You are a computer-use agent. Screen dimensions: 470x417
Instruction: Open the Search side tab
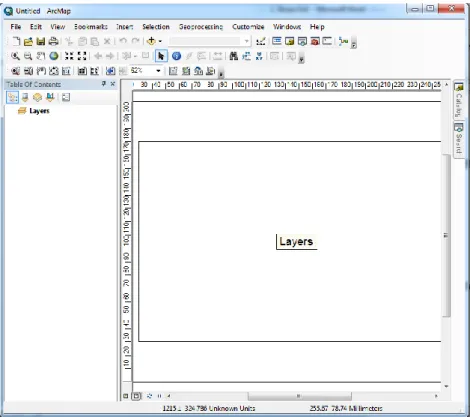click(459, 139)
